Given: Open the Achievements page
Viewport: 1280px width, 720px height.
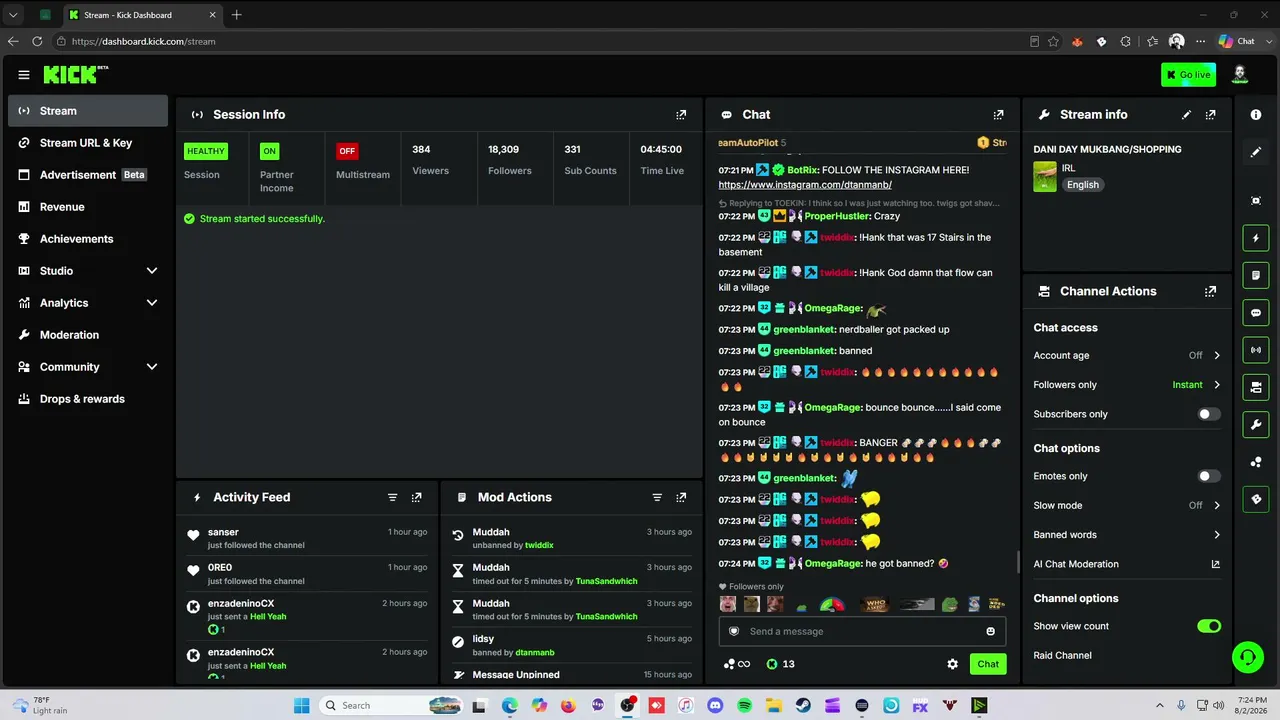Looking at the screenshot, I should [x=88, y=239].
